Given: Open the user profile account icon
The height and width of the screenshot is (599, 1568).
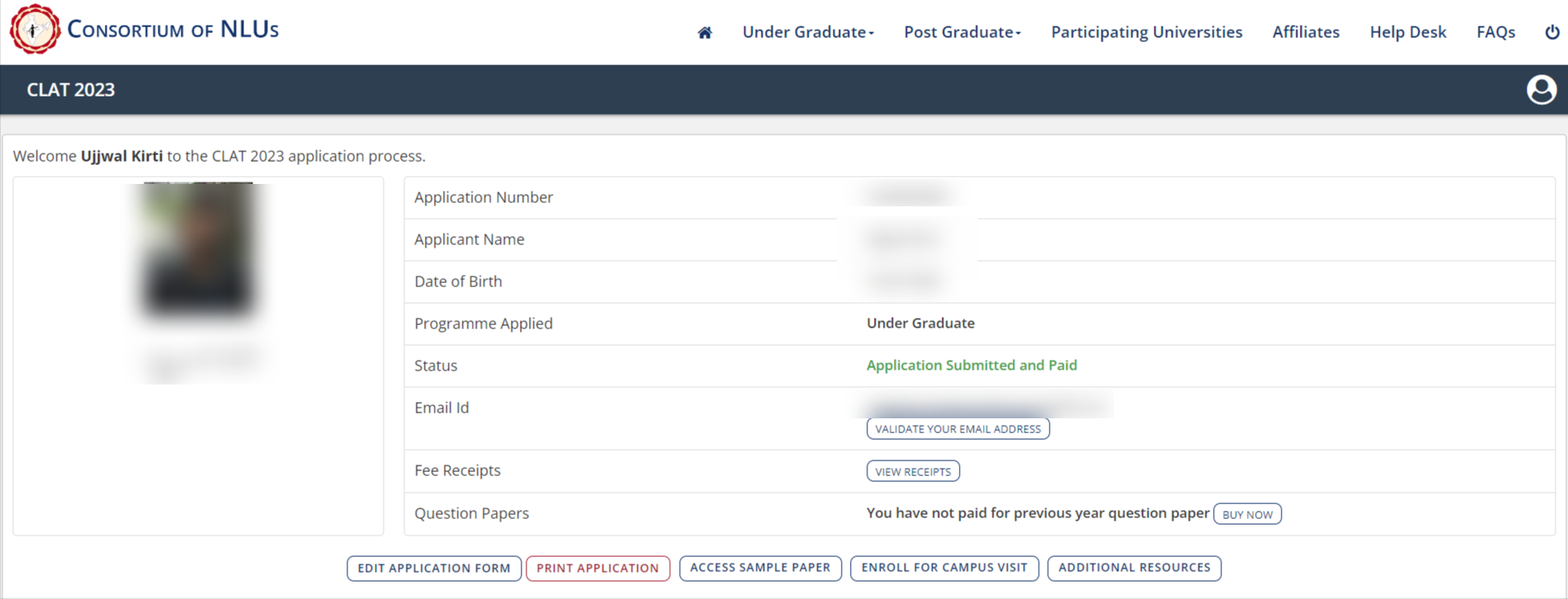Looking at the screenshot, I should pos(1541,90).
